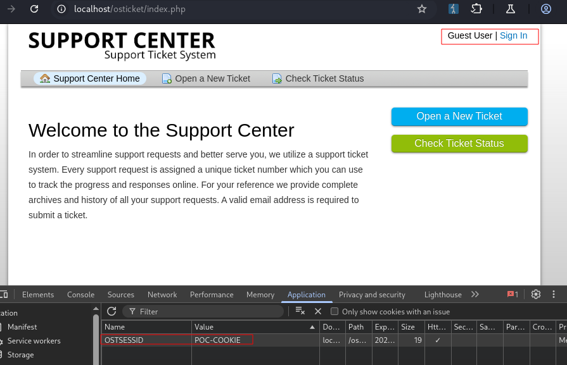Open the Memory tab
Screen dimensions: 567x365
click(260, 294)
